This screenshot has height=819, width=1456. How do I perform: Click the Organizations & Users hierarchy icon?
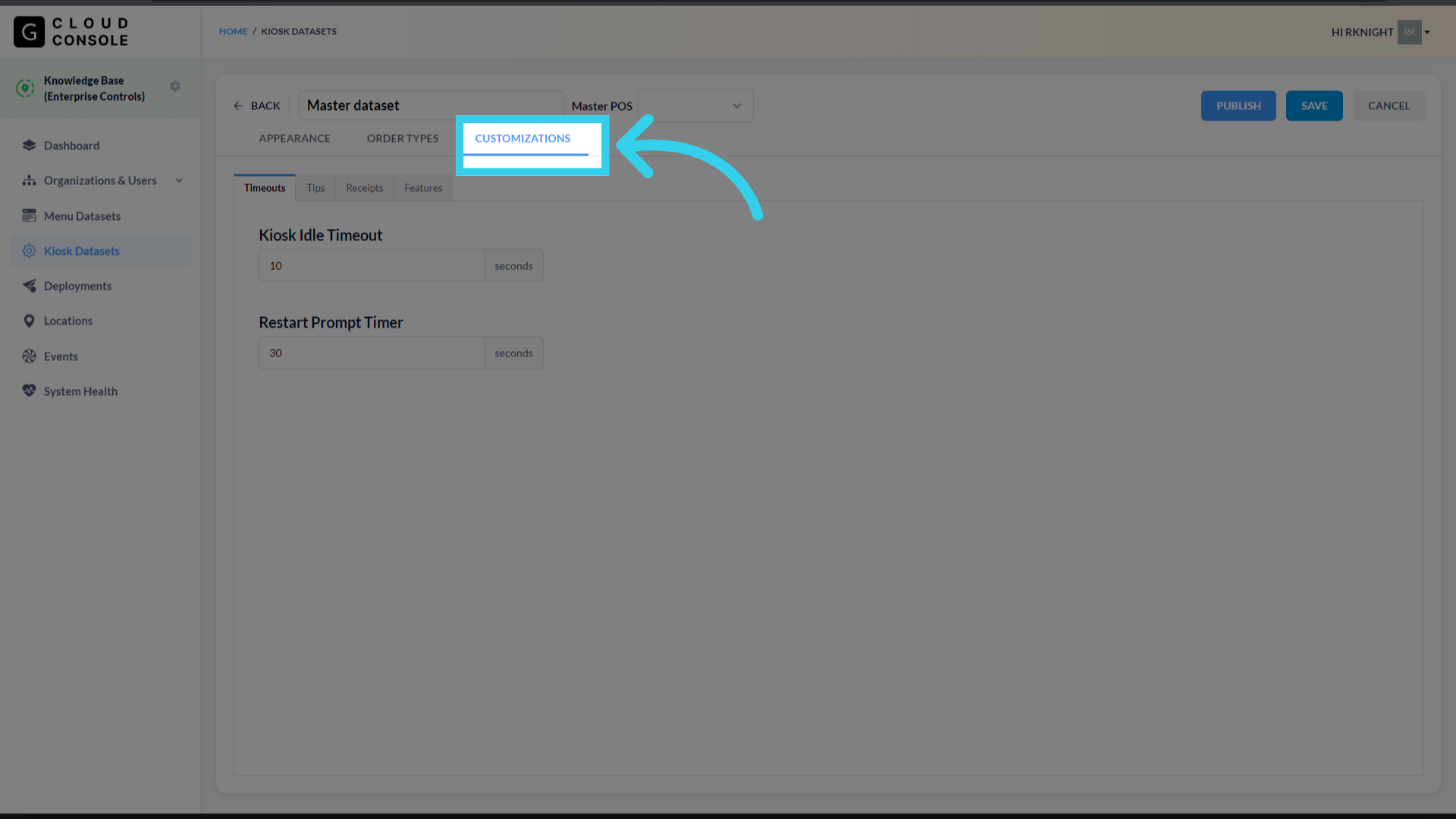point(29,180)
